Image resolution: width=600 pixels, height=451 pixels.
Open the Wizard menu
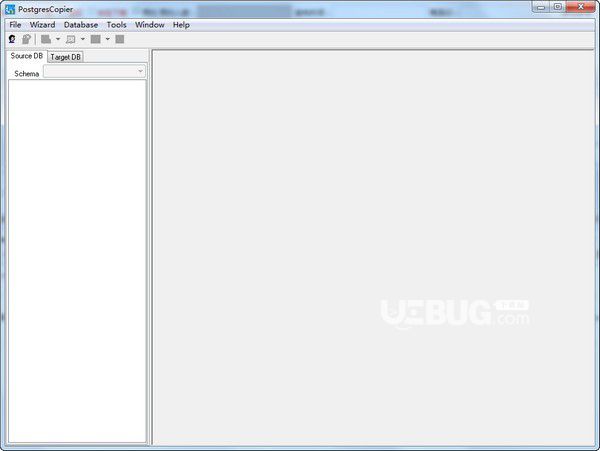[x=42, y=25]
